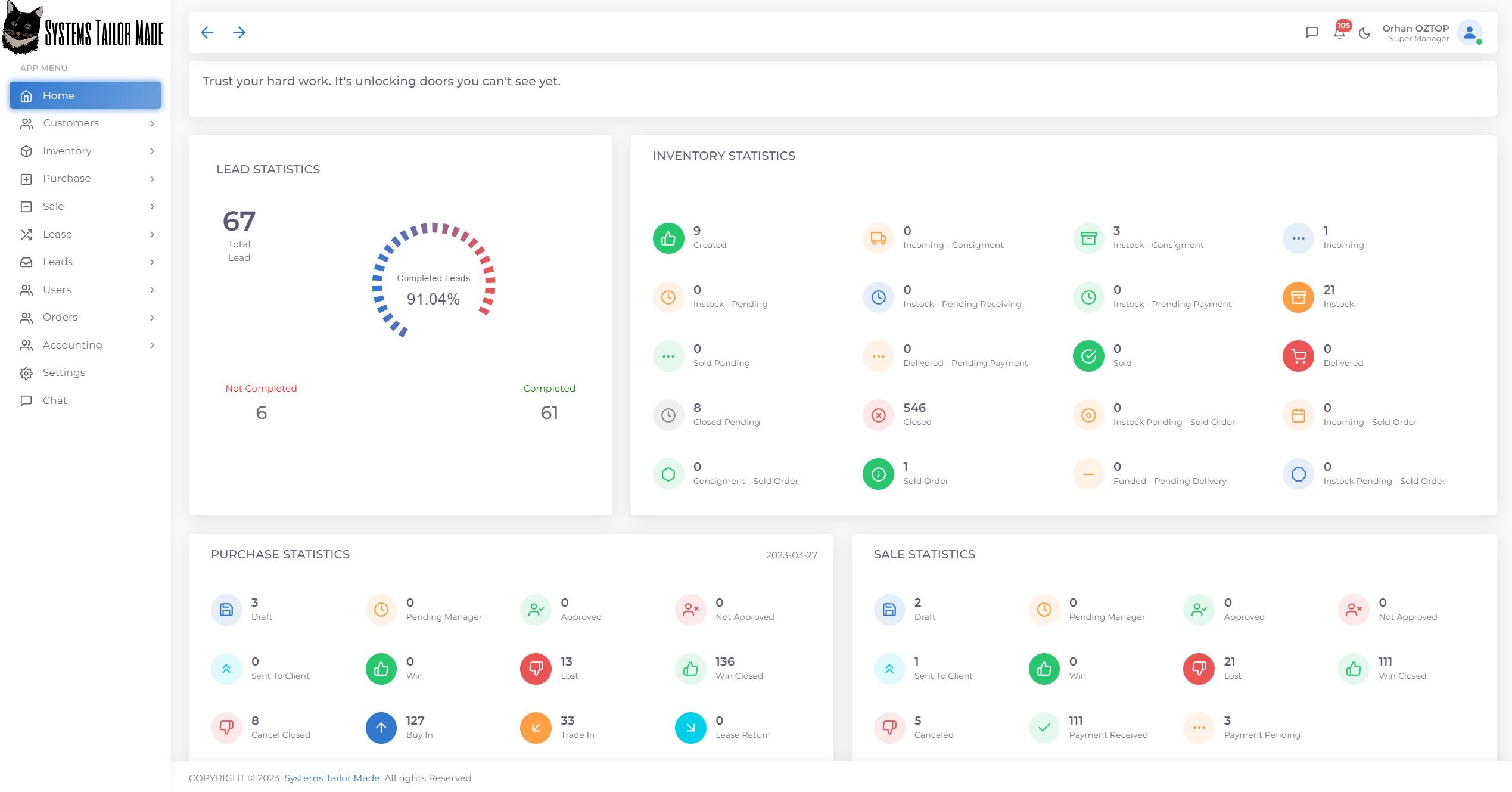Open the Orhan OZTOP user profile avatar
Image resolution: width=1512 pixels, height=792 pixels.
coord(1469,33)
